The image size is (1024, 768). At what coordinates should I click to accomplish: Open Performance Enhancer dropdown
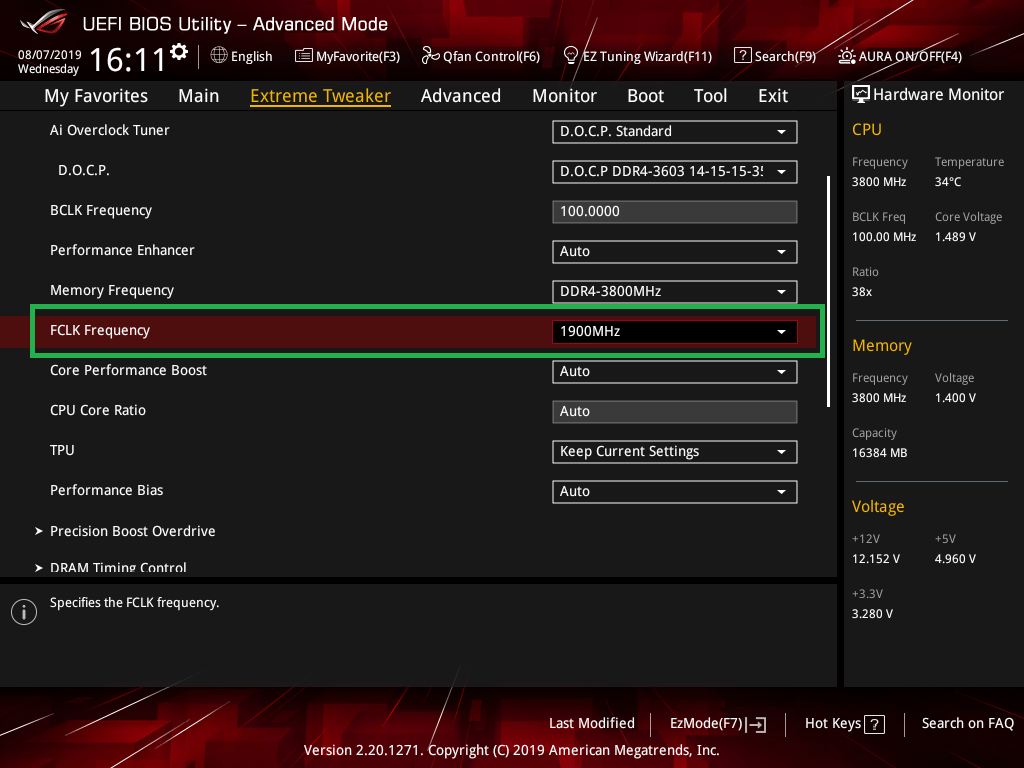675,251
